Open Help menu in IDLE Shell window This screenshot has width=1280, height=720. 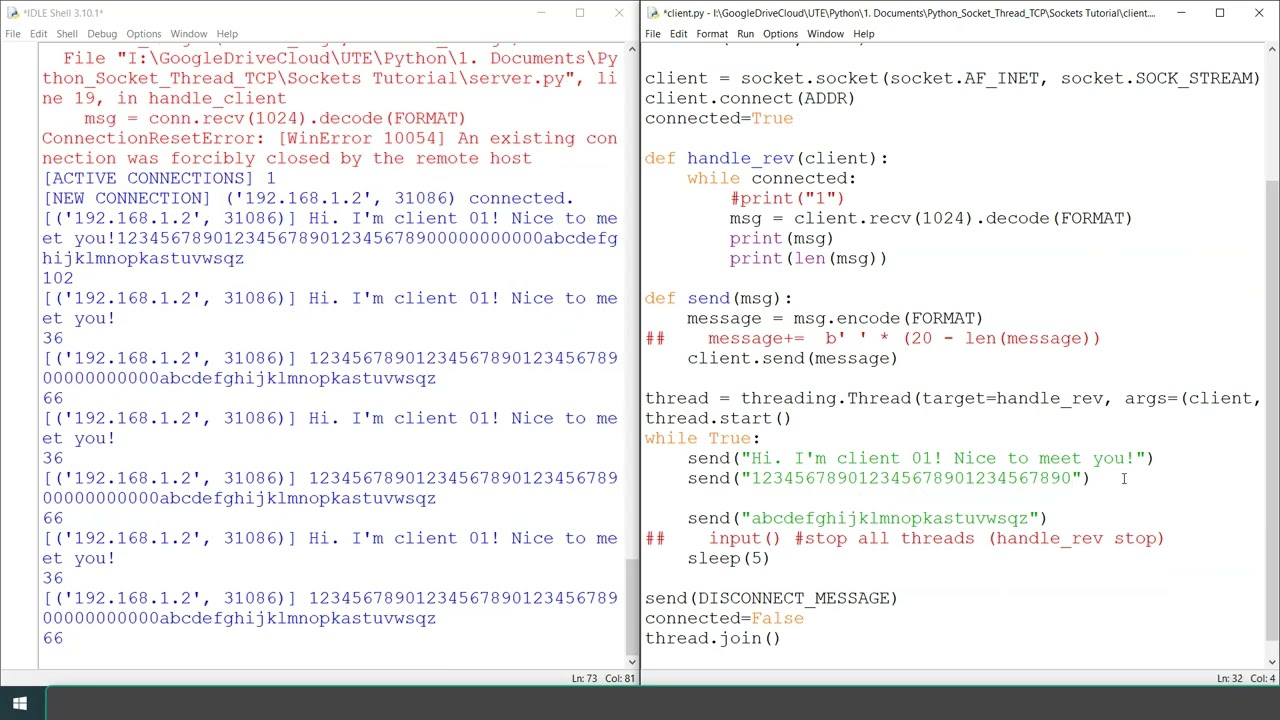coord(227,34)
